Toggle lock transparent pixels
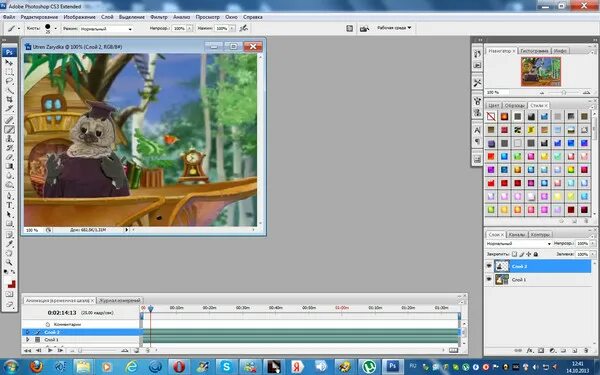Screen dimensions: 600x375 [x=514, y=254]
